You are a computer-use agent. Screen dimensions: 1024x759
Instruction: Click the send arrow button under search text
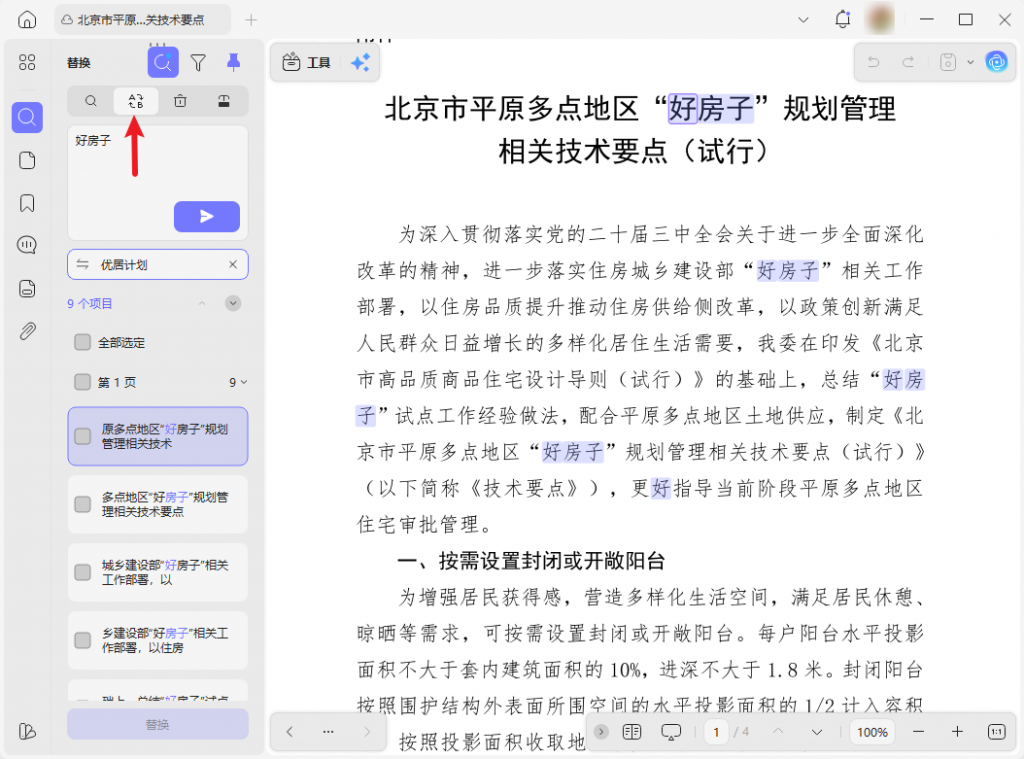point(207,216)
